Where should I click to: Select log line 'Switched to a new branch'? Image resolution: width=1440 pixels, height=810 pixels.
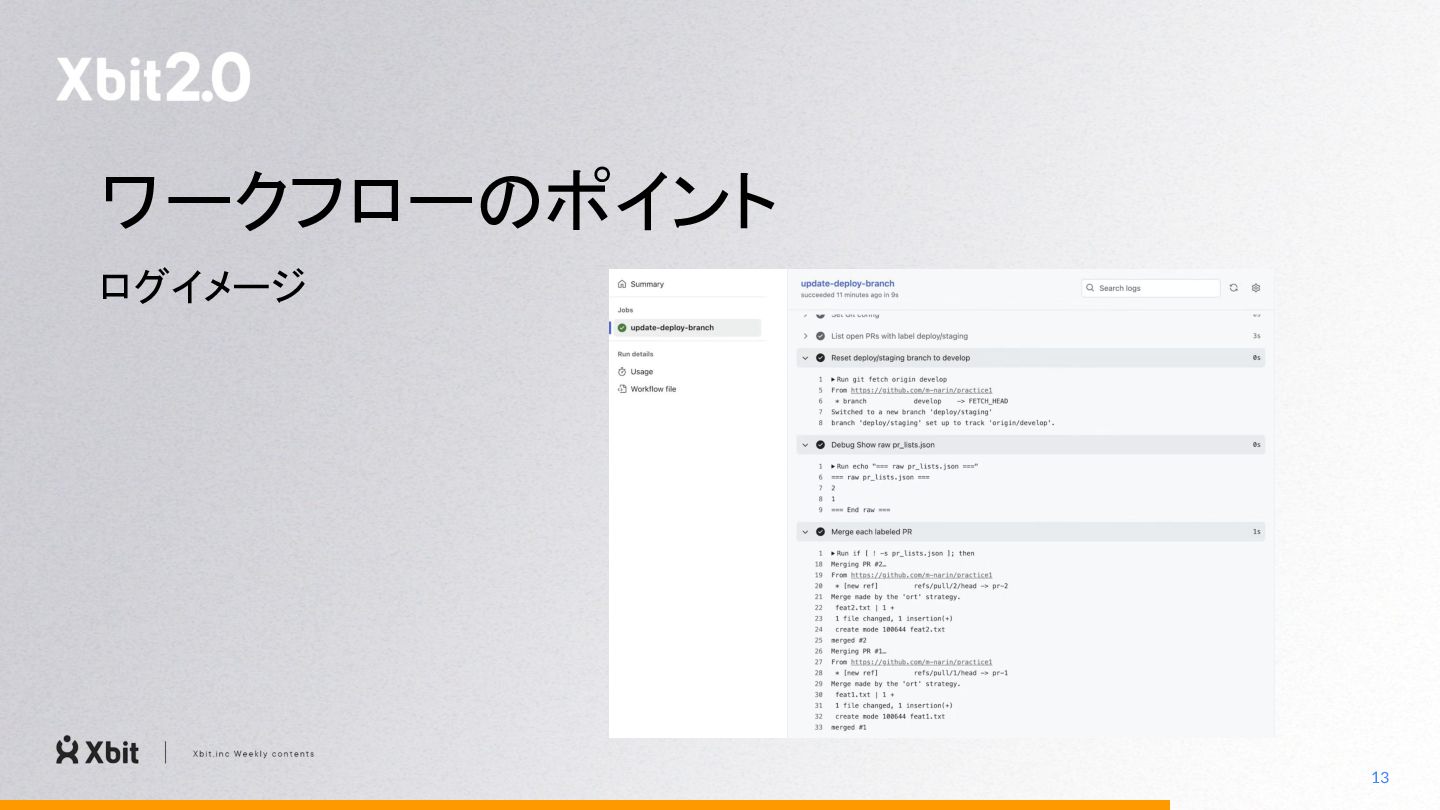click(911, 412)
